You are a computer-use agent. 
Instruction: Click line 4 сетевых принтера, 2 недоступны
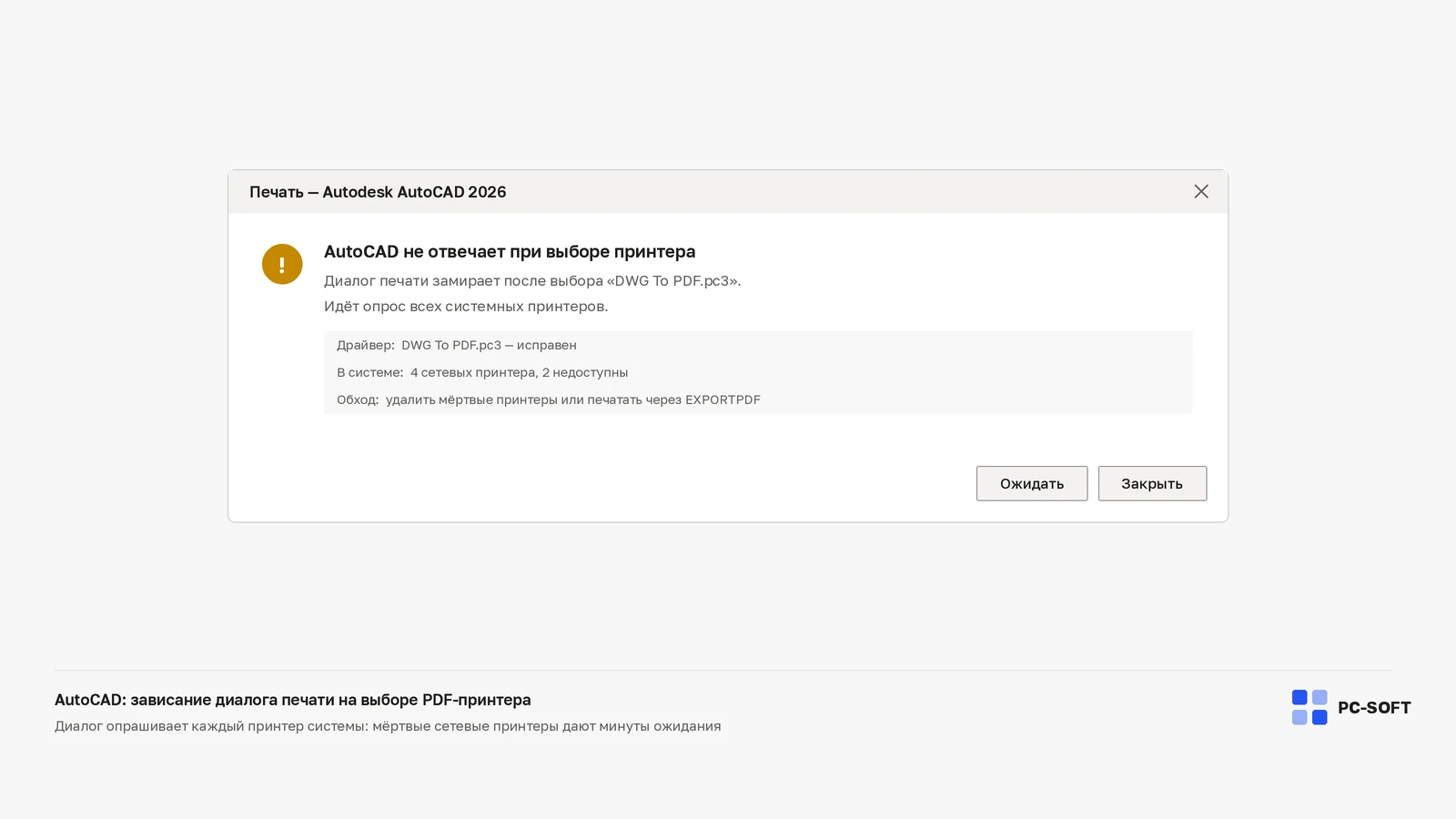point(482,372)
